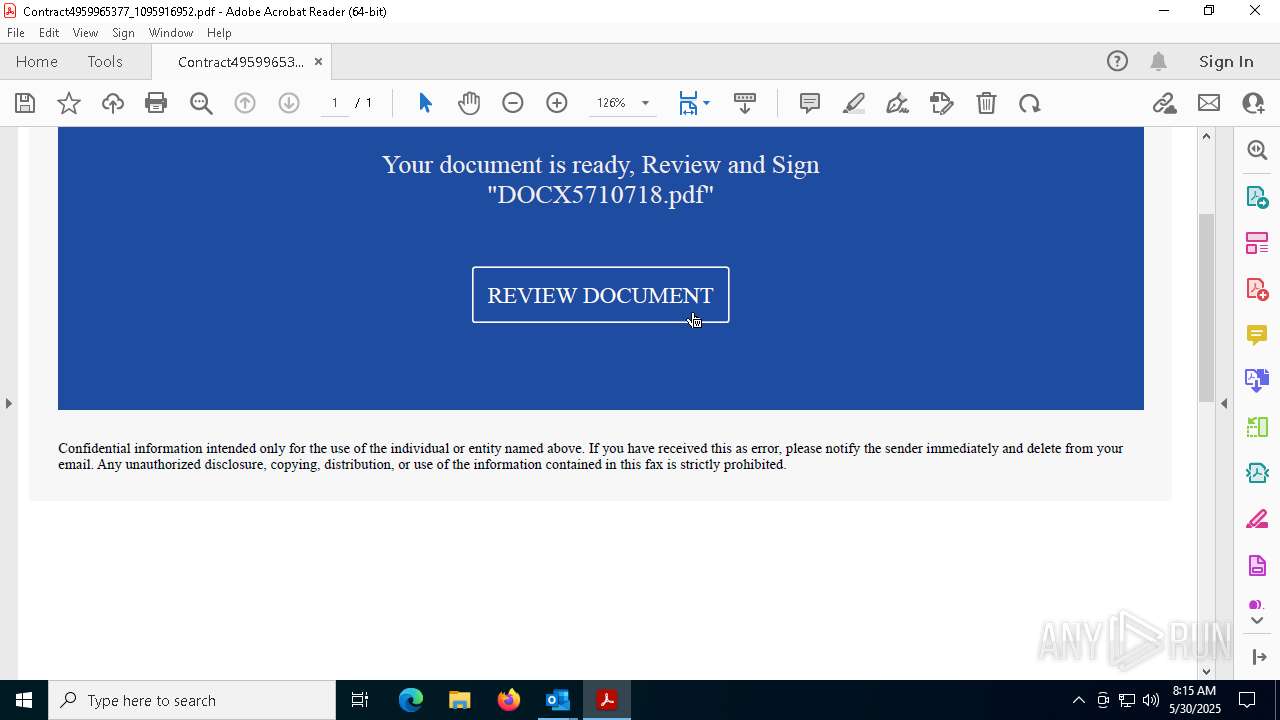Open the sign with pen tool
Screen dimensions: 1280x720
[x=898, y=103]
